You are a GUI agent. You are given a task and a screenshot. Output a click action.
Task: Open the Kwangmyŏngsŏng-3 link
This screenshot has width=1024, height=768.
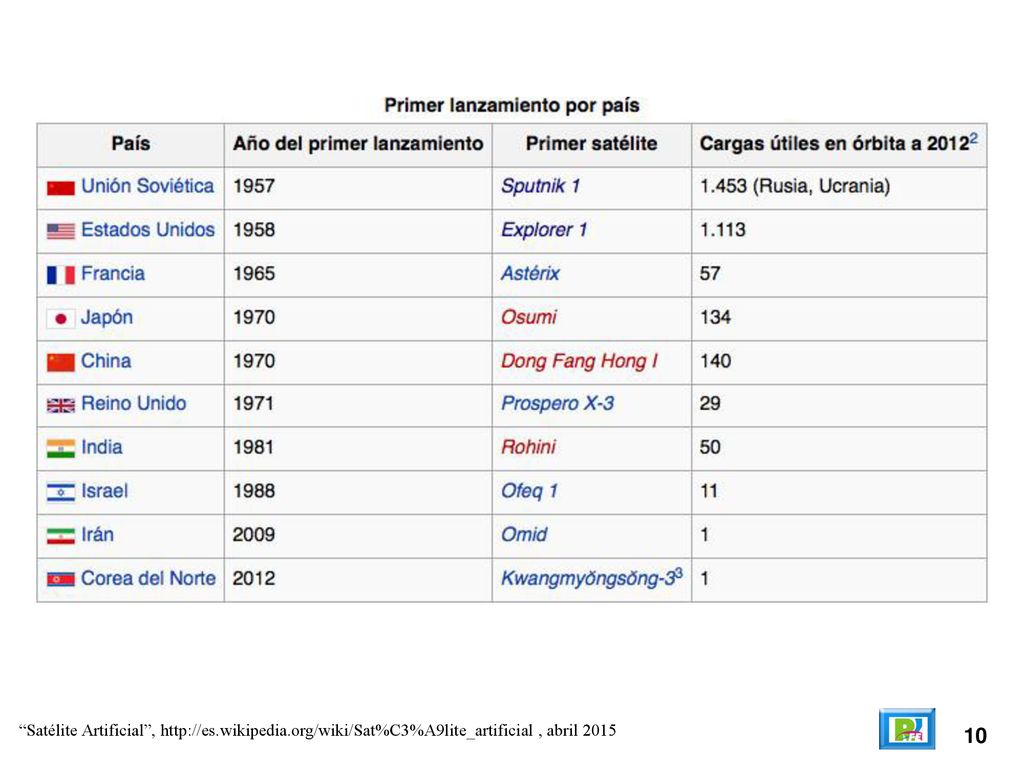point(588,579)
